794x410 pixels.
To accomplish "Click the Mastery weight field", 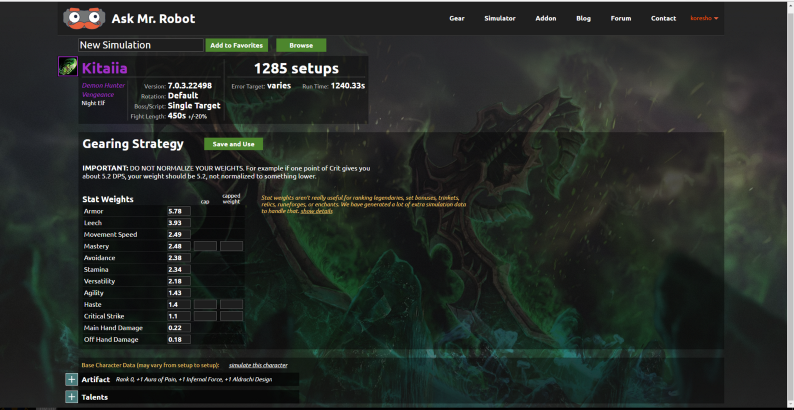I will [x=179, y=246].
